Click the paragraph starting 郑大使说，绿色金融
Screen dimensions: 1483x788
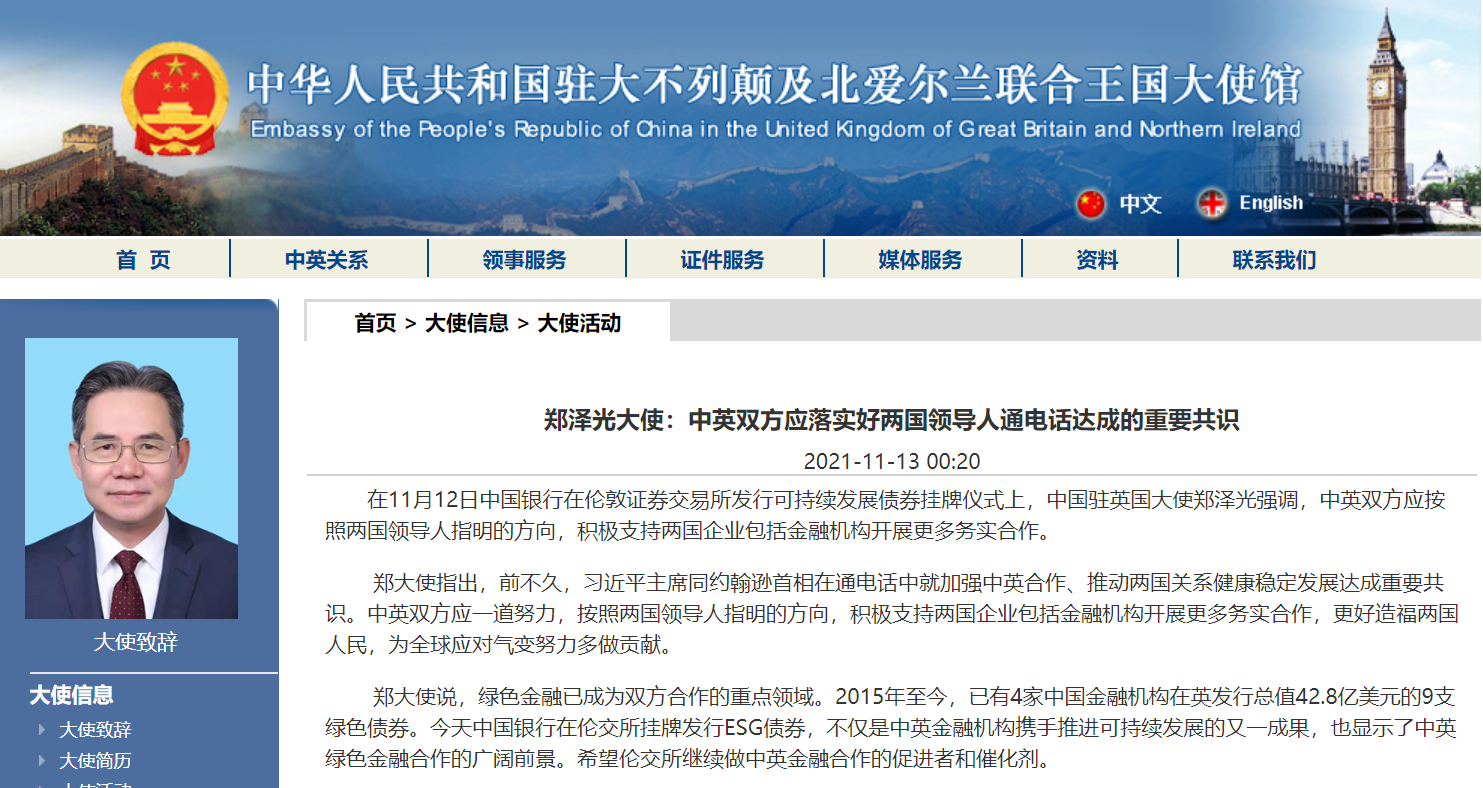890,728
